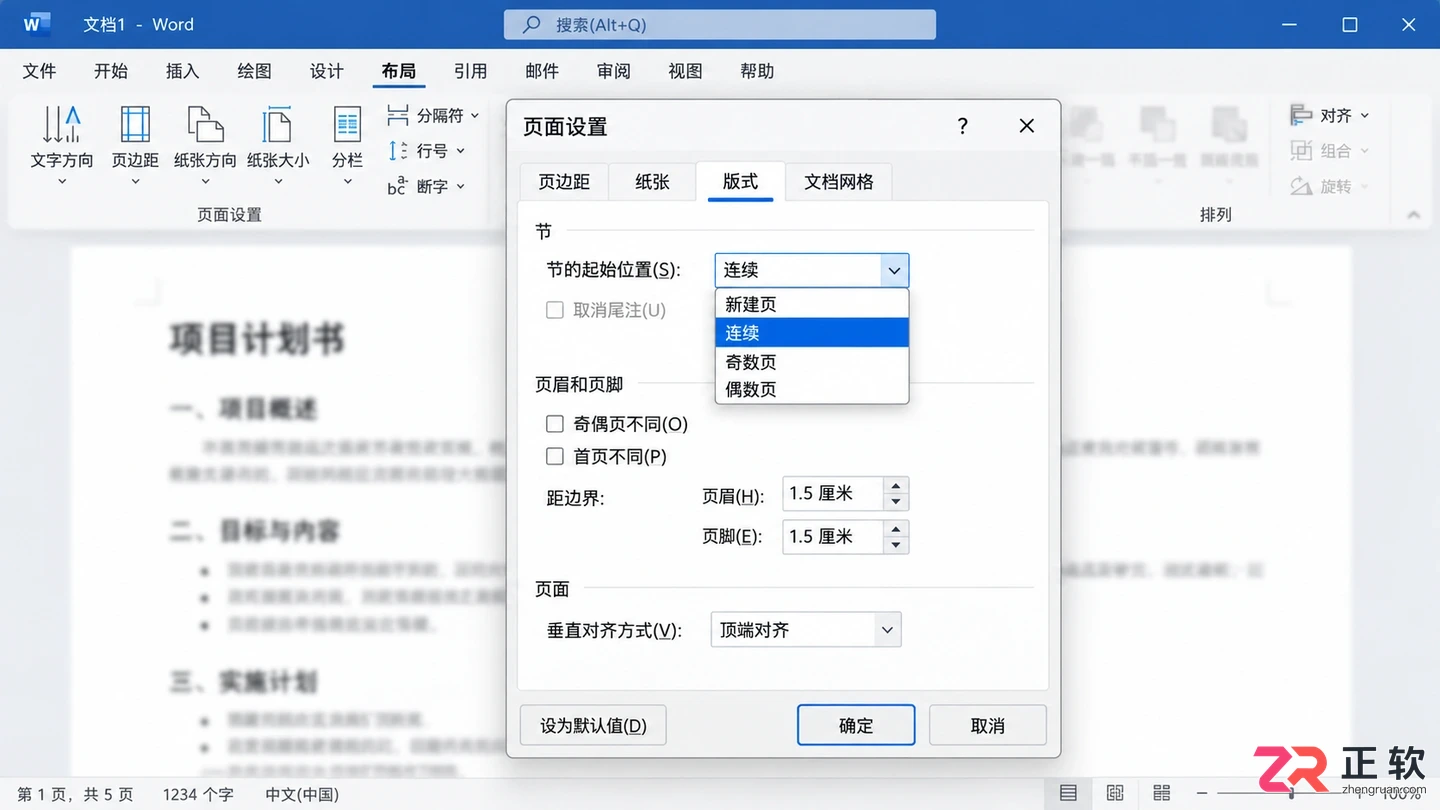Open the 节的起始位置 combo box arrow

(894, 270)
